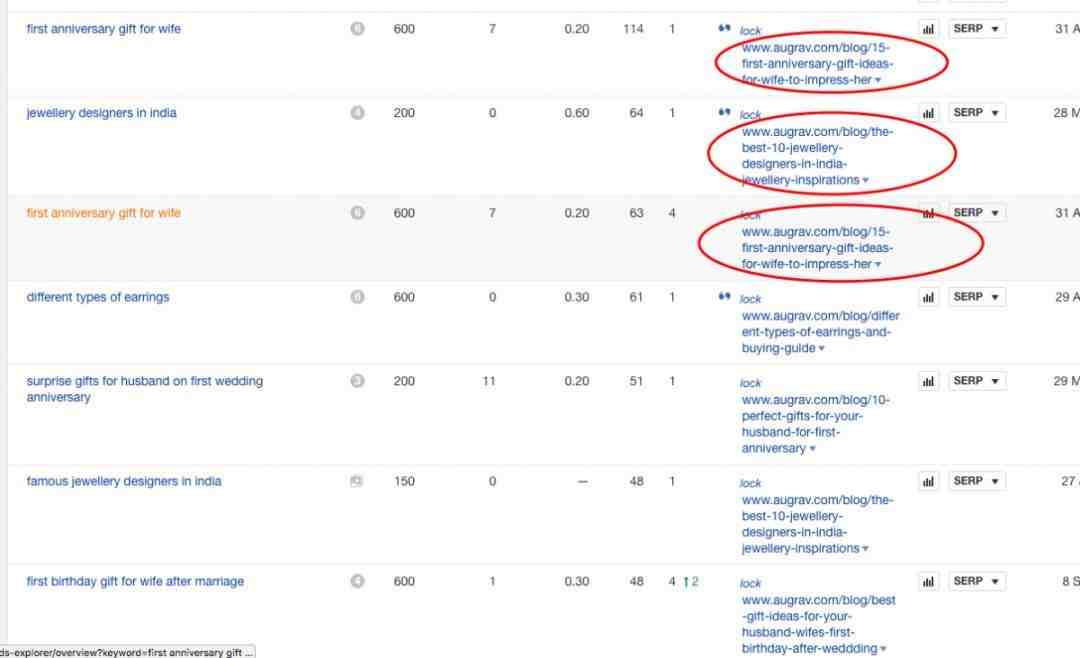This screenshot has width=1080, height=658.
Task: Click the green position change '↑2'
Action: pos(691,582)
